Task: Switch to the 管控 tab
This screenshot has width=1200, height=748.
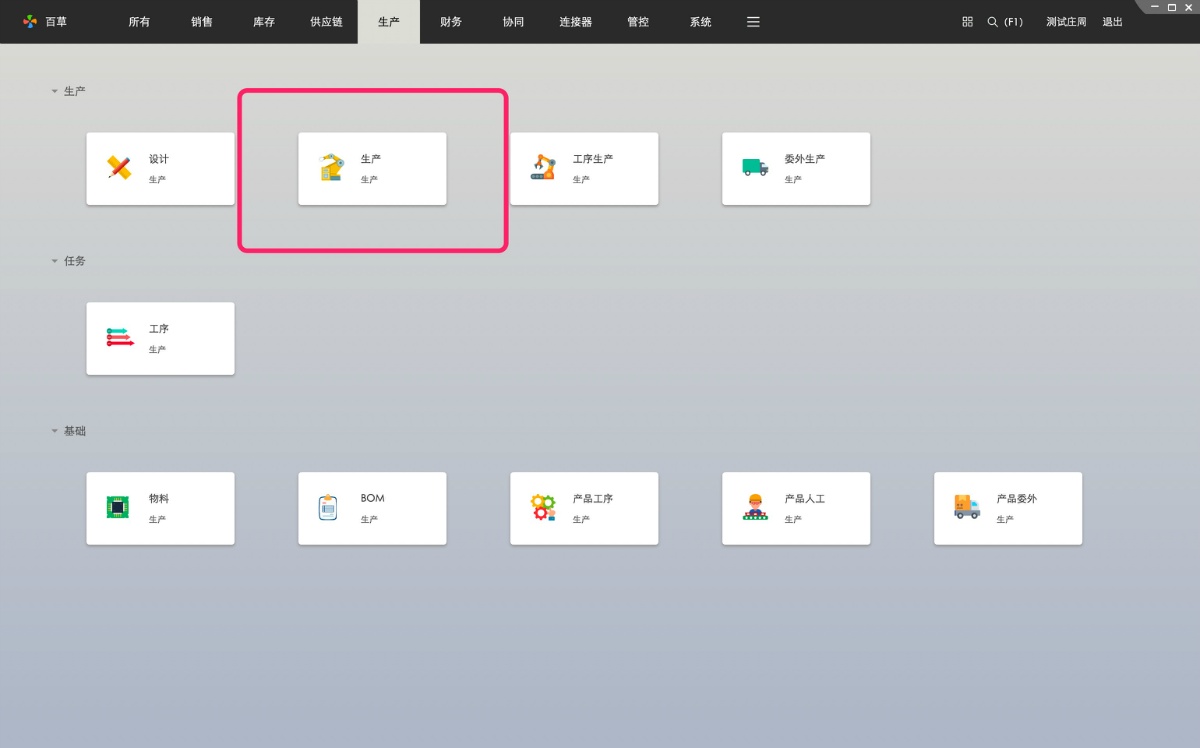Action: [638, 22]
